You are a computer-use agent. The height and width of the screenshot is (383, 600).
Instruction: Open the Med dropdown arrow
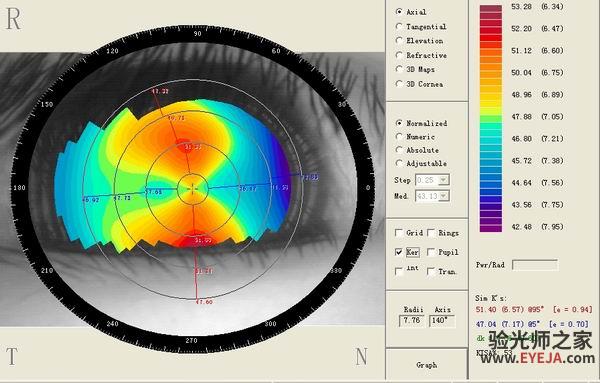443,196
